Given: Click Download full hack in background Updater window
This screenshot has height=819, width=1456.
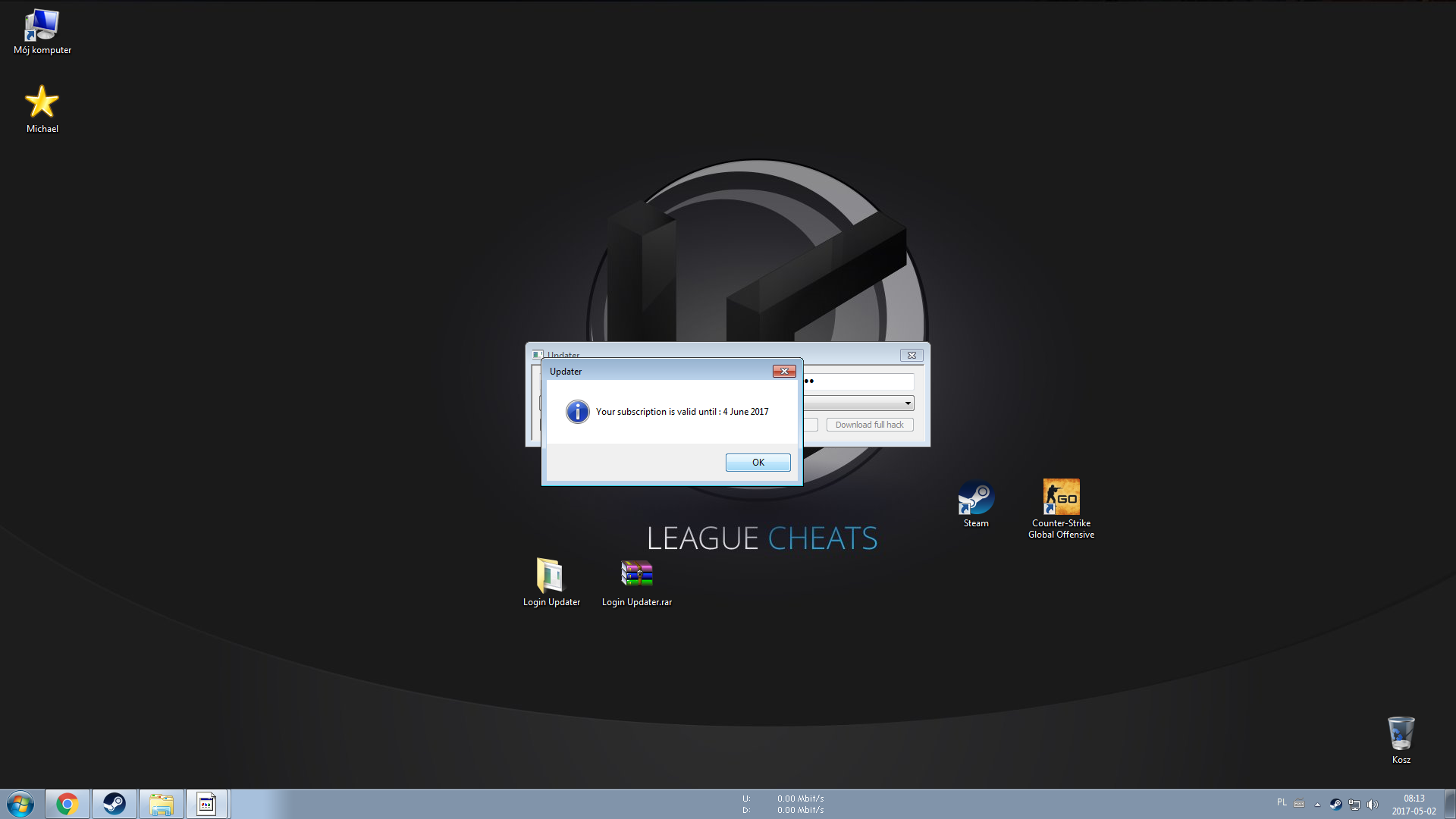Looking at the screenshot, I should pos(870,425).
